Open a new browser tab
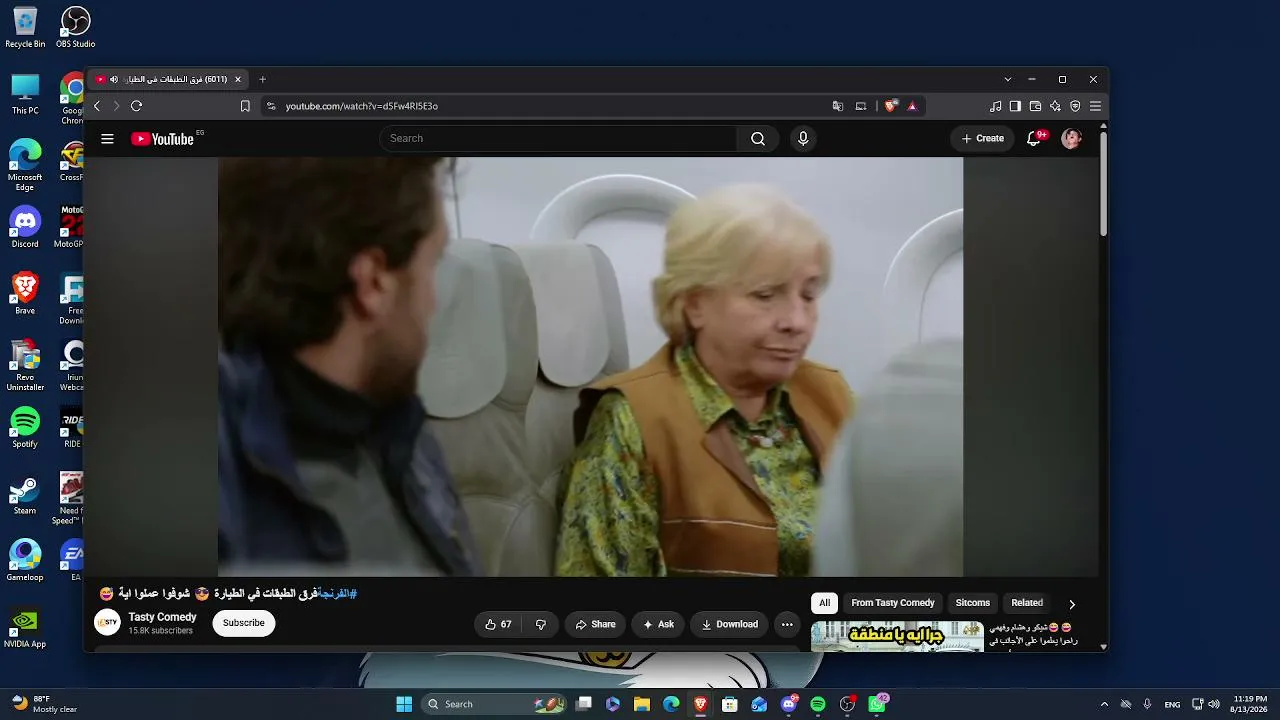This screenshot has width=1280, height=720. coord(262,79)
